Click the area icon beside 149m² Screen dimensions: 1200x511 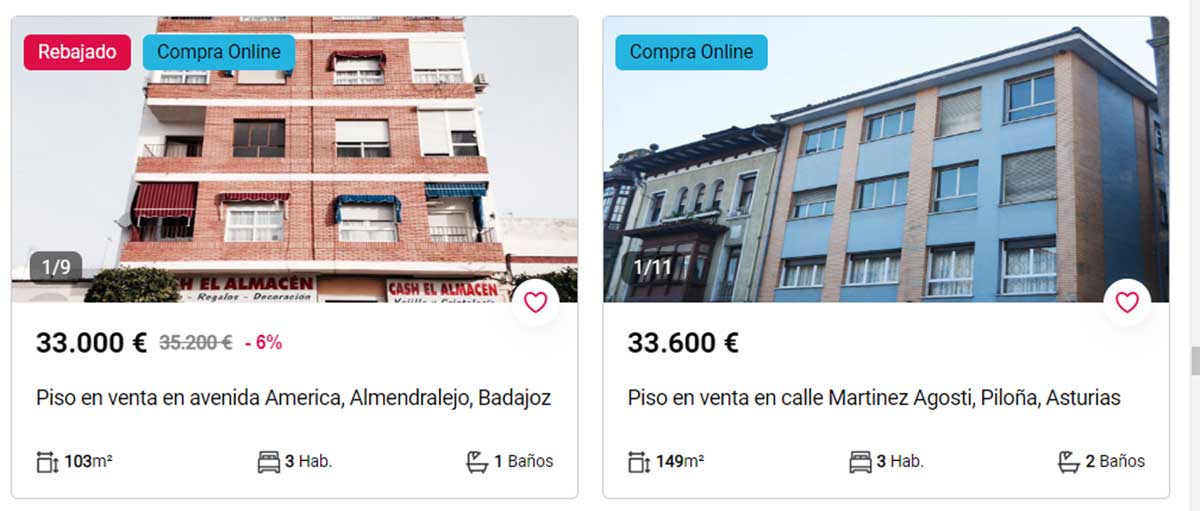pyautogui.click(x=639, y=462)
